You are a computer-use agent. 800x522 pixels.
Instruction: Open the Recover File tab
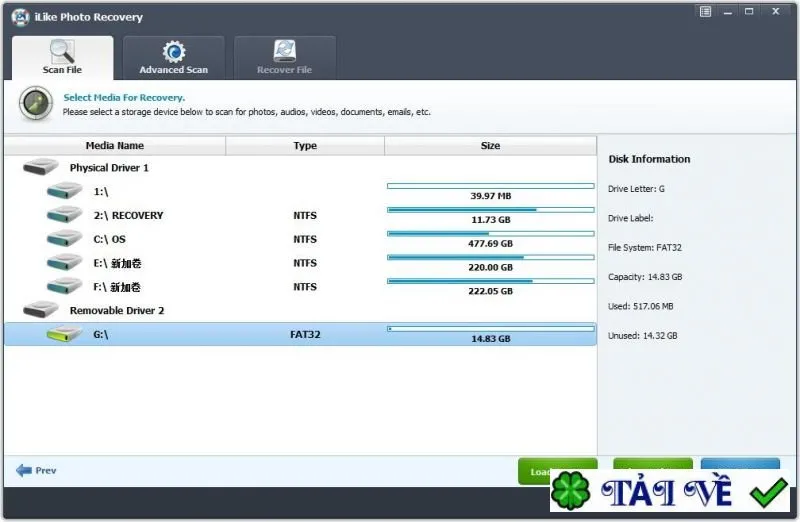coord(285,58)
